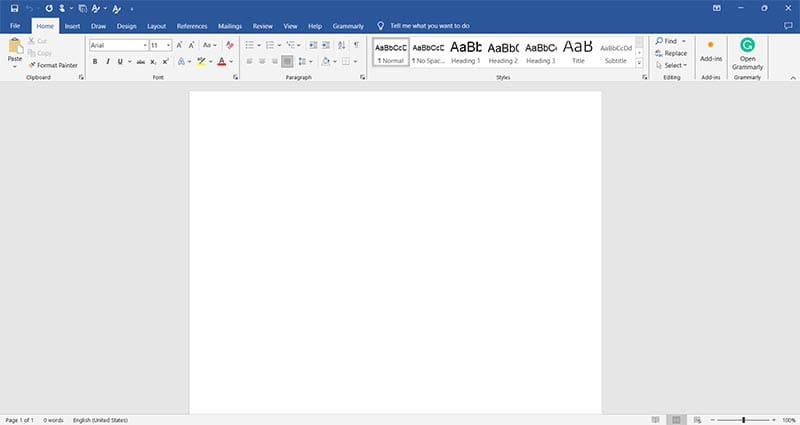This screenshot has width=800, height=425.
Task: Open the File tab
Action: coord(15,26)
